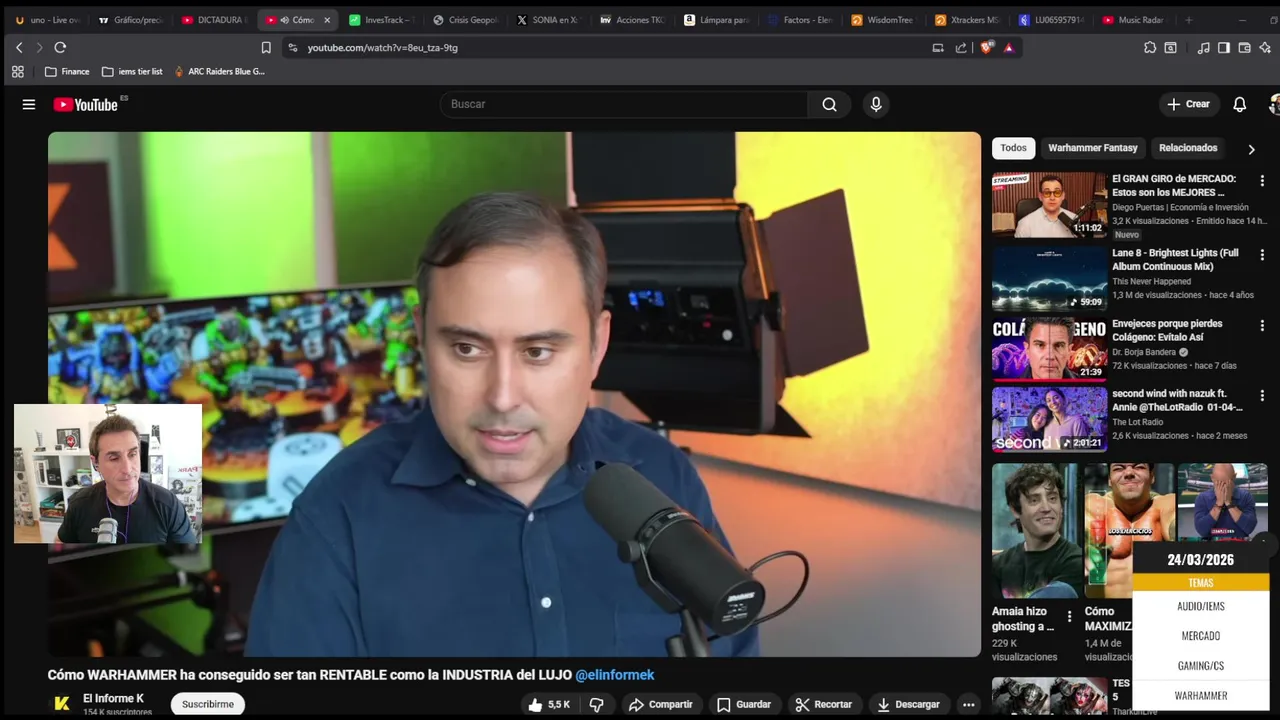The width and height of the screenshot is (1280, 720).
Task: Share this page from address bar
Action: tap(961, 47)
